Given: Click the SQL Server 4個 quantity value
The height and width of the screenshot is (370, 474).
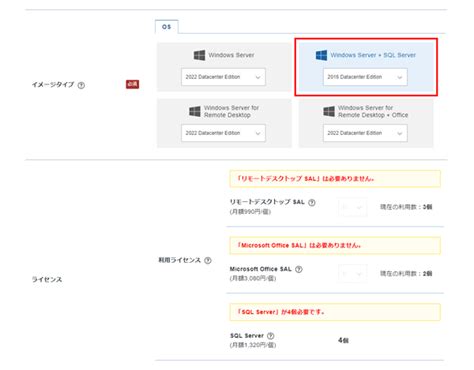Looking at the screenshot, I should pyautogui.click(x=343, y=340).
